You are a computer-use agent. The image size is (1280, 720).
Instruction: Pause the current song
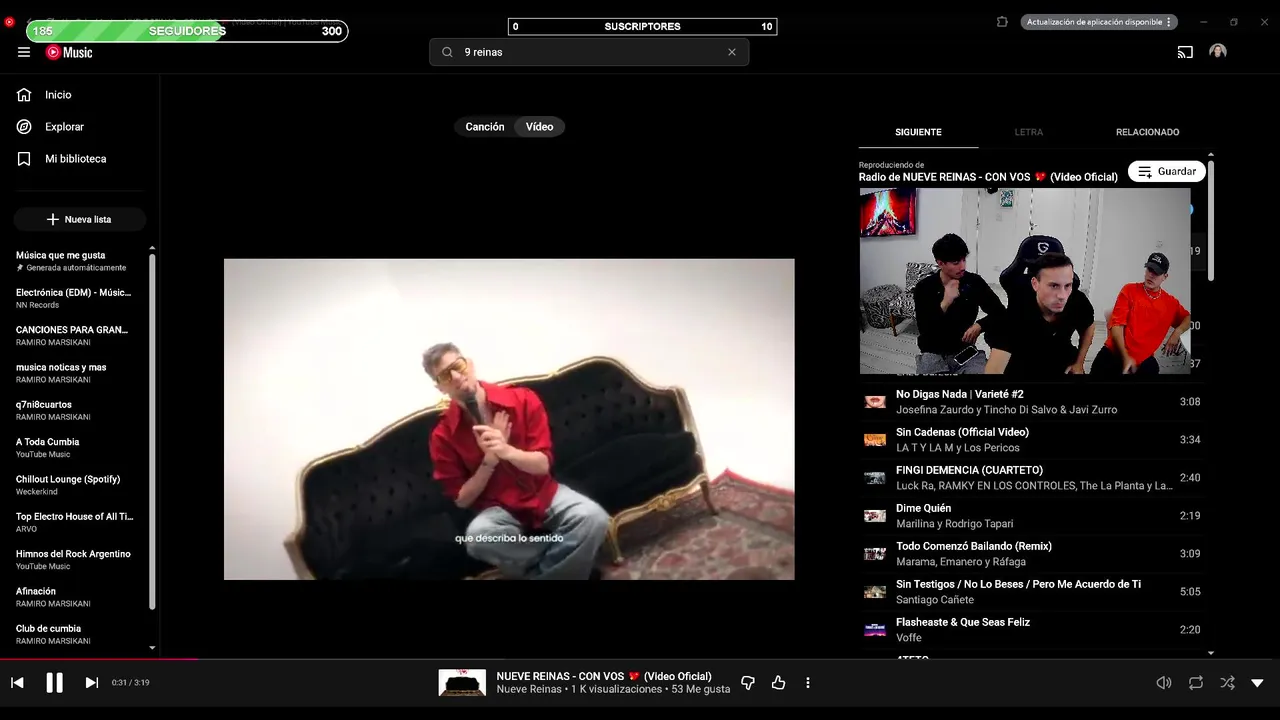(x=54, y=683)
